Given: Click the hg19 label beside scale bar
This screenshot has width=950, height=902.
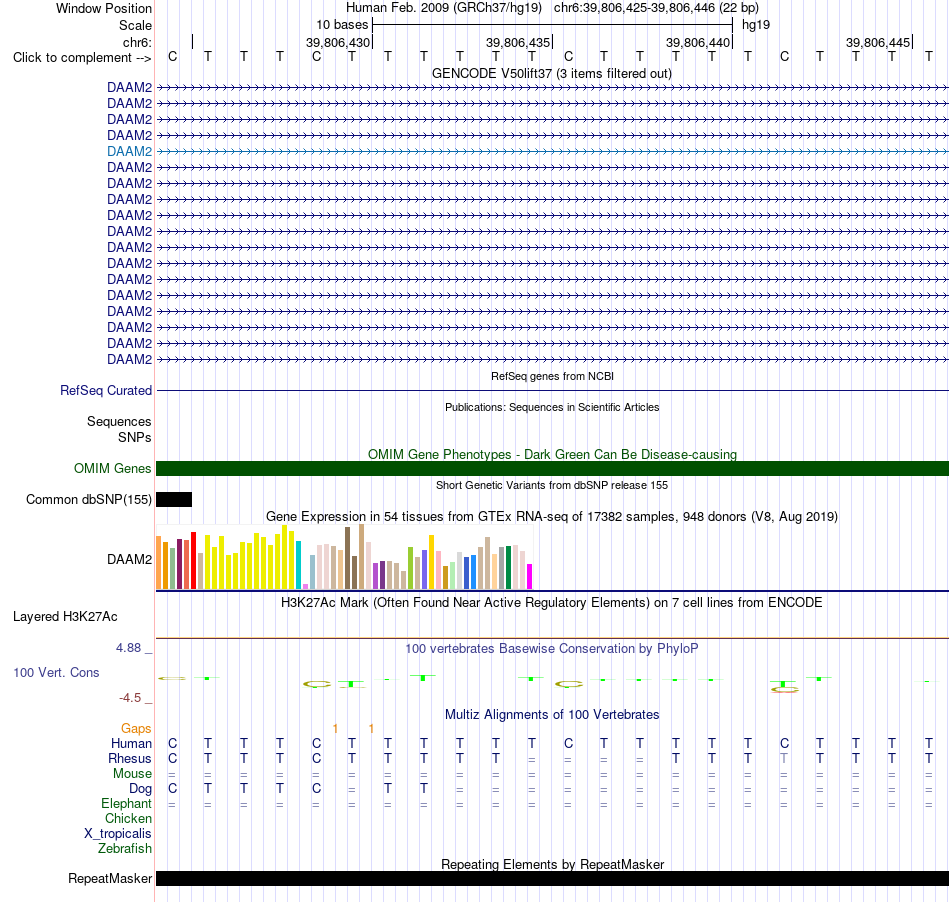Looking at the screenshot, I should pos(756,25).
